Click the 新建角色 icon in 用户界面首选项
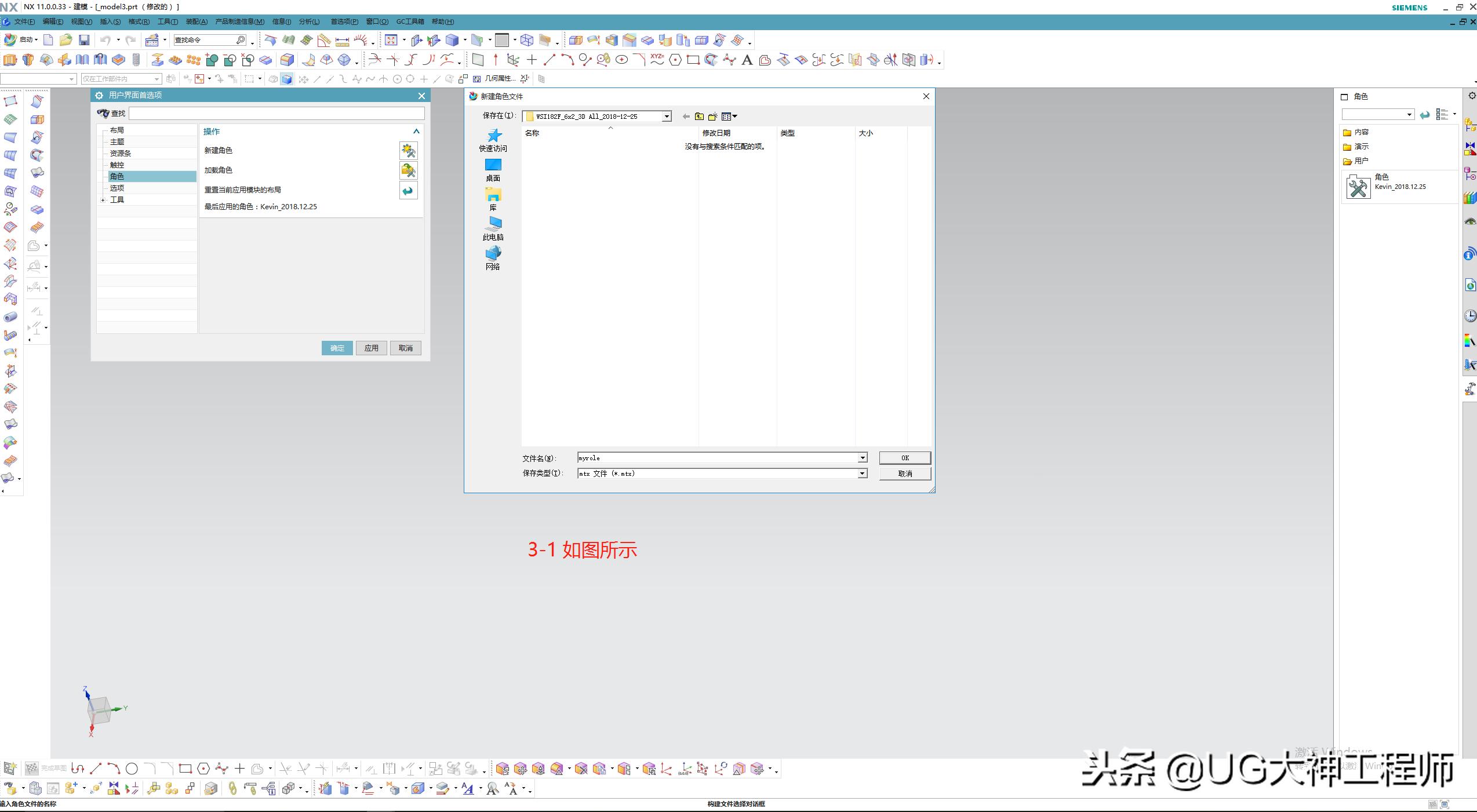This screenshot has width=1477, height=812. coord(408,151)
